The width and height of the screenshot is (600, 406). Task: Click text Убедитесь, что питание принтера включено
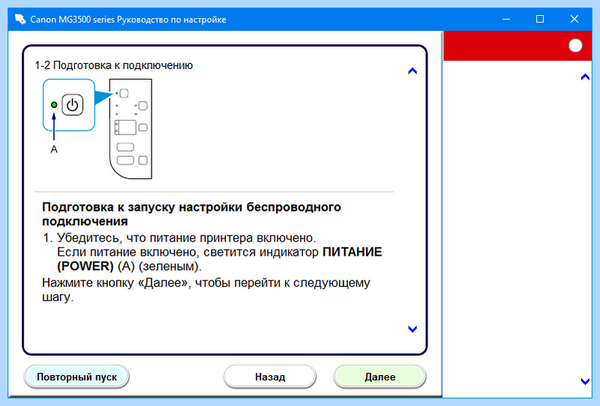click(186, 238)
